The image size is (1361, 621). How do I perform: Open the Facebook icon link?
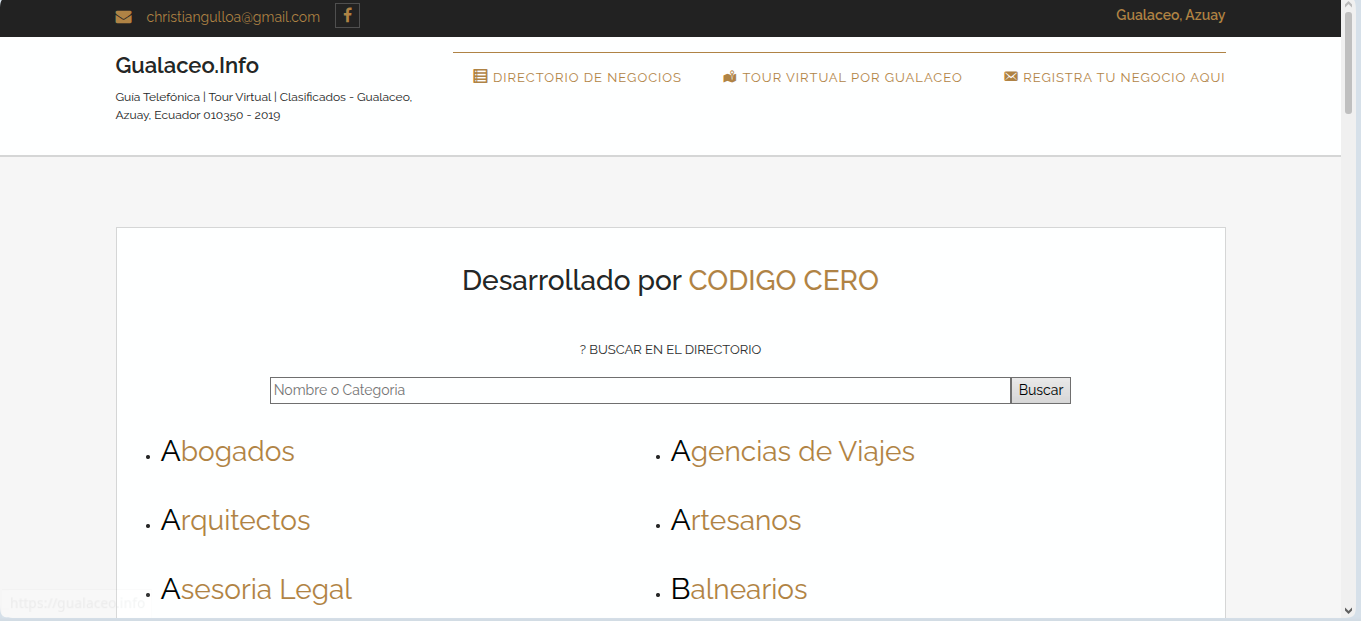point(347,16)
